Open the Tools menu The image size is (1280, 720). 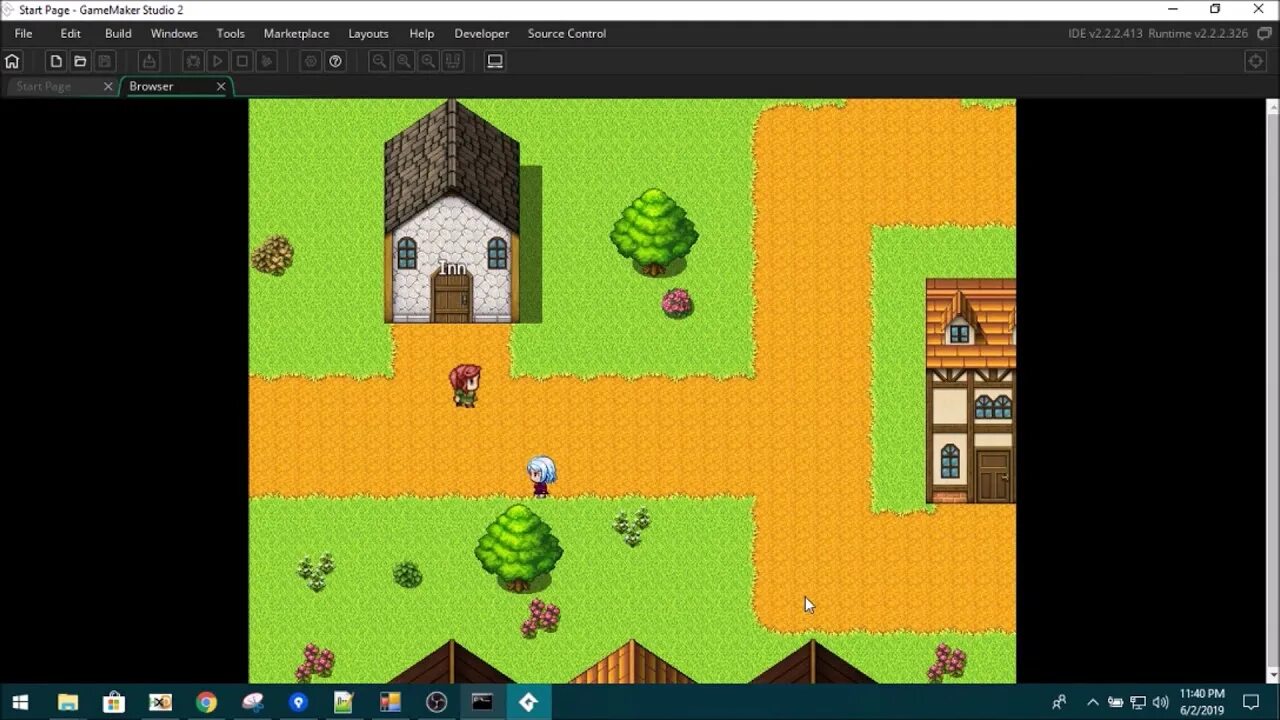[230, 33]
